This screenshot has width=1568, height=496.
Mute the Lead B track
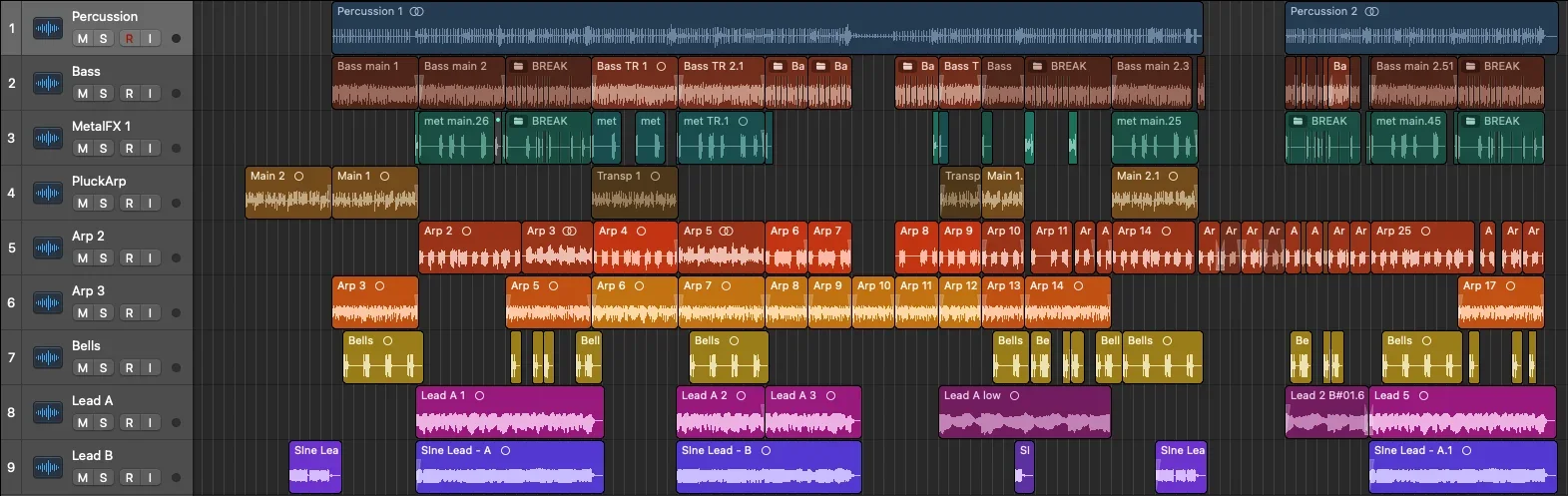pos(83,478)
